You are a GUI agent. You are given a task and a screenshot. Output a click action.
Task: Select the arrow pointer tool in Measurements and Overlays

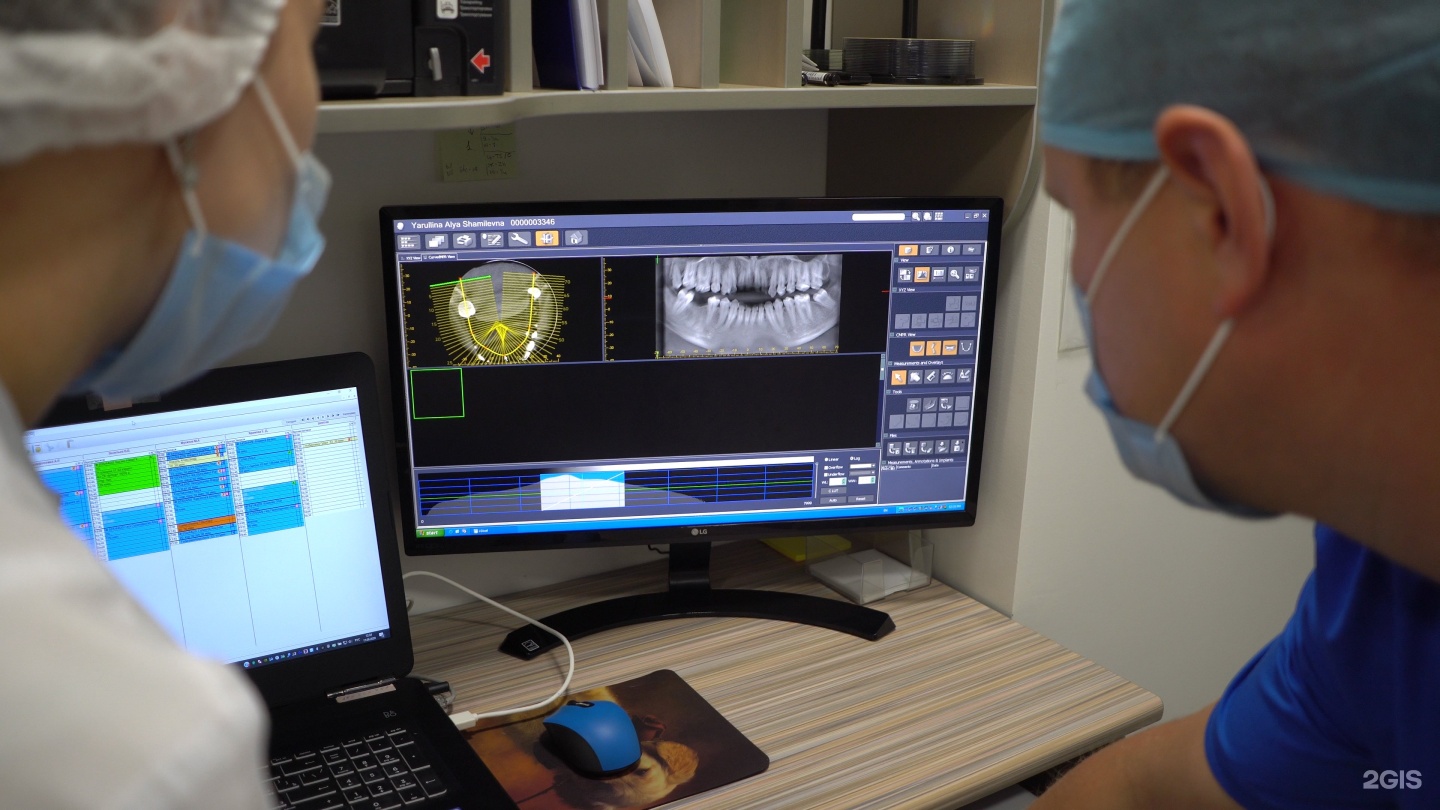[x=899, y=376]
